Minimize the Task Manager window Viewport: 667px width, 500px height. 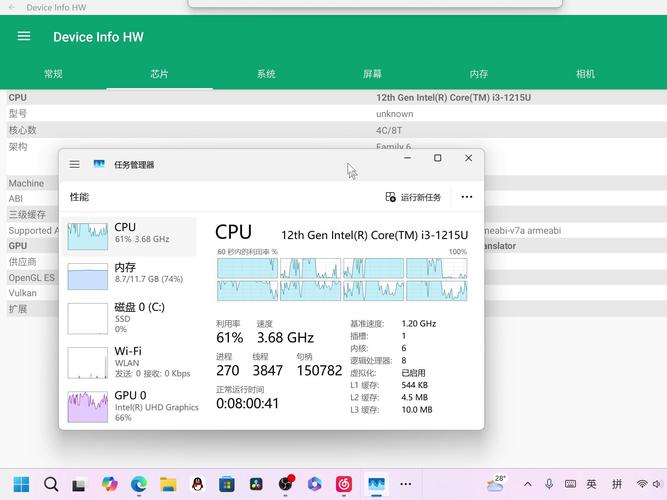pos(407,158)
